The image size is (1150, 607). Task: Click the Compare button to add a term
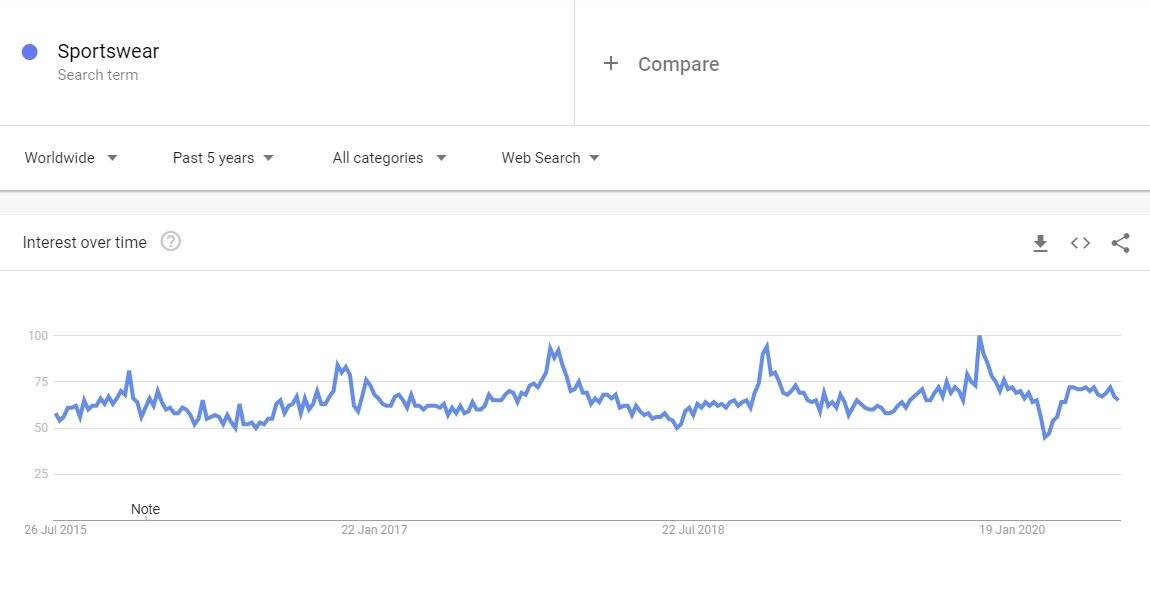pyautogui.click(x=661, y=64)
